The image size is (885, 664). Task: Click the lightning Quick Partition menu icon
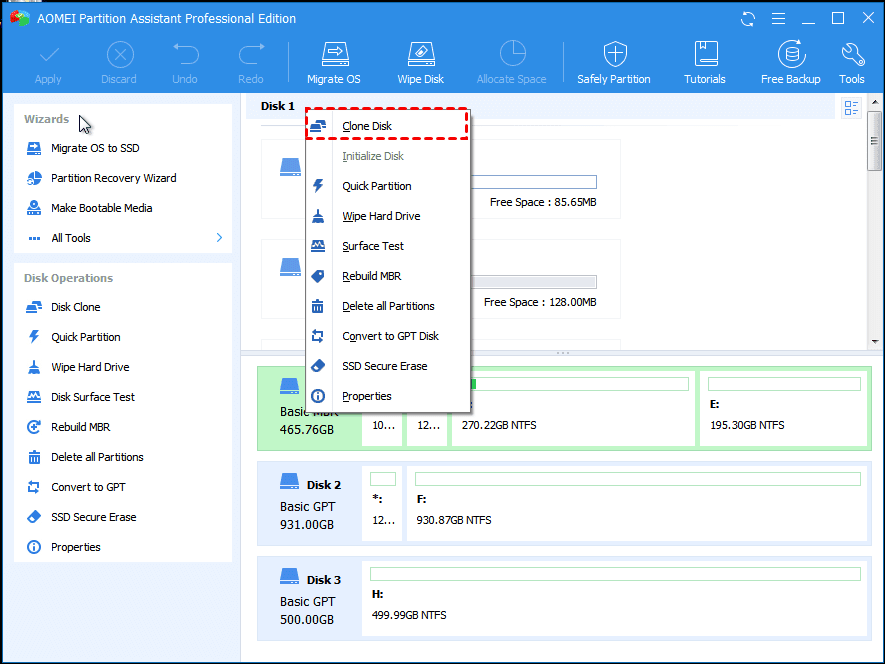(318, 186)
